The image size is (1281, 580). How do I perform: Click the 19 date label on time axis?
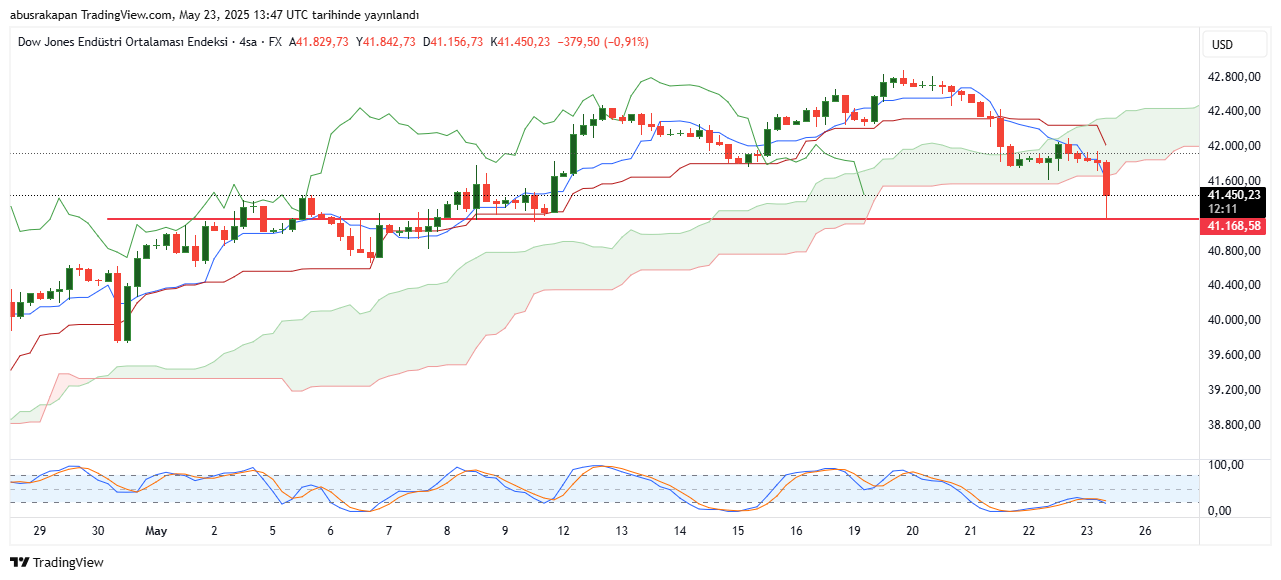(854, 531)
